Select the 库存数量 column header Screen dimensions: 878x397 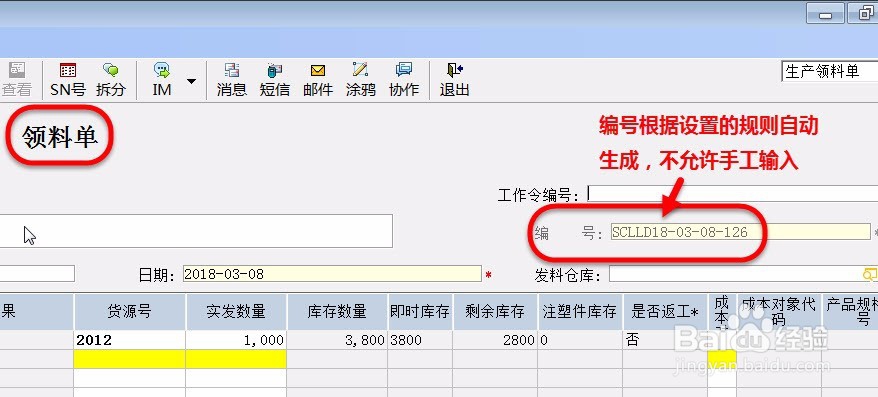337,312
